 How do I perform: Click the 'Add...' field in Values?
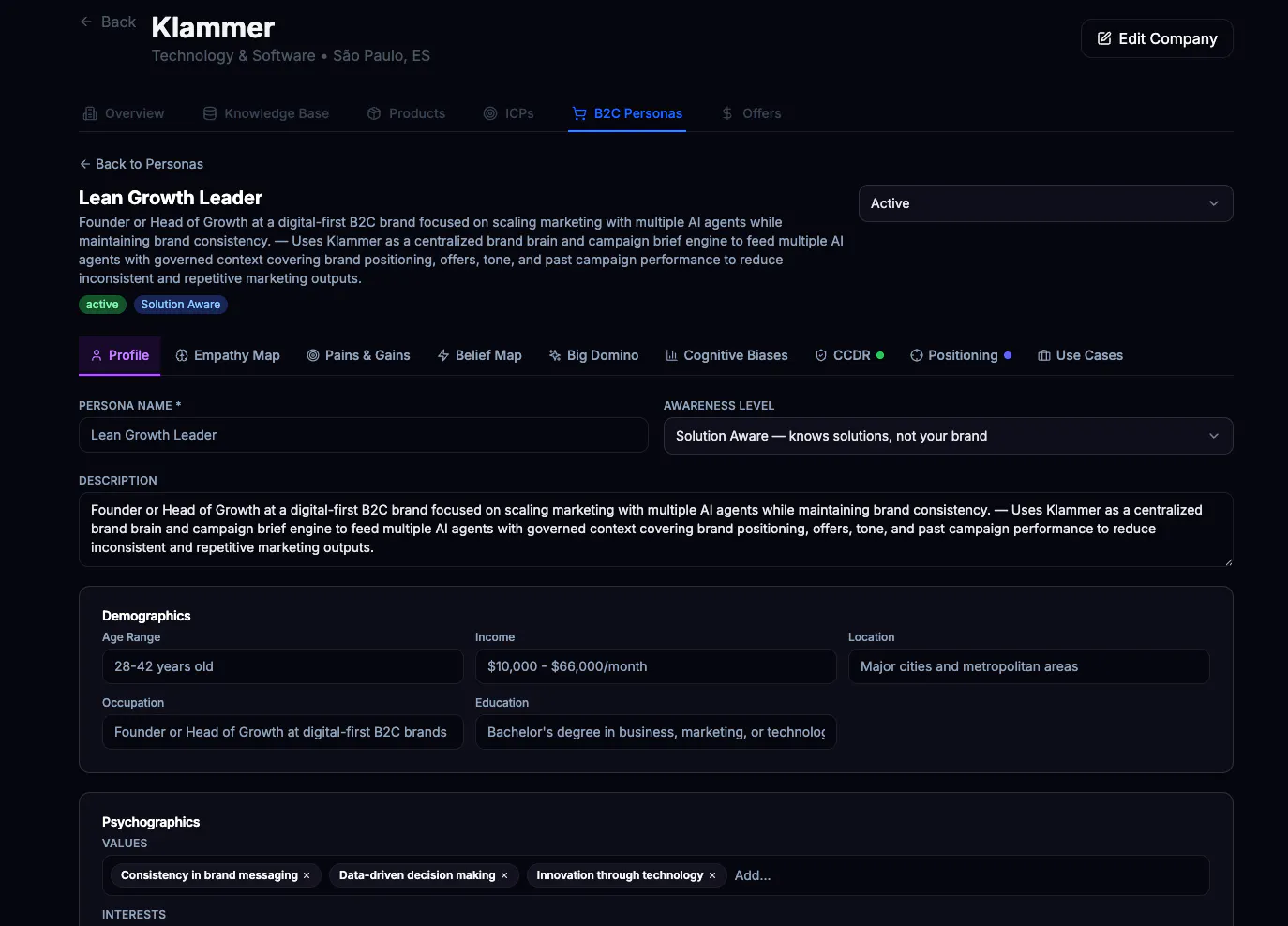click(753, 875)
